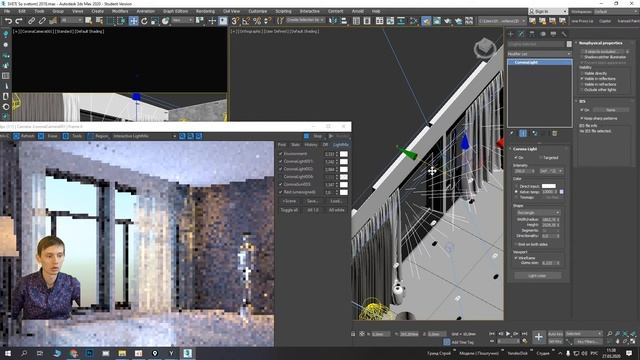Click the Undo arrow in main toolbar
The height and width of the screenshot is (360, 640).
tap(8, 21)
